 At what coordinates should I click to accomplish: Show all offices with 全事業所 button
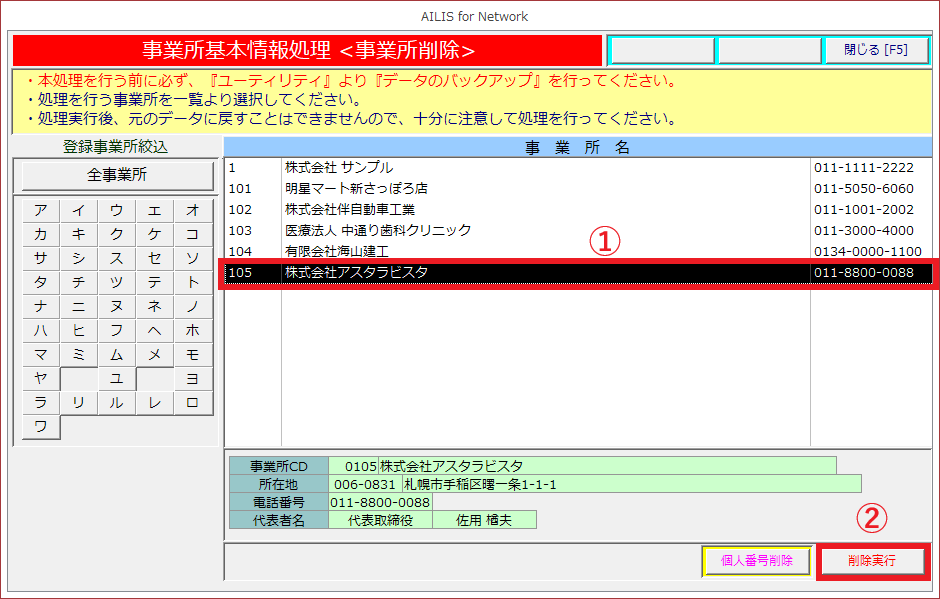[x=117, y=175]
